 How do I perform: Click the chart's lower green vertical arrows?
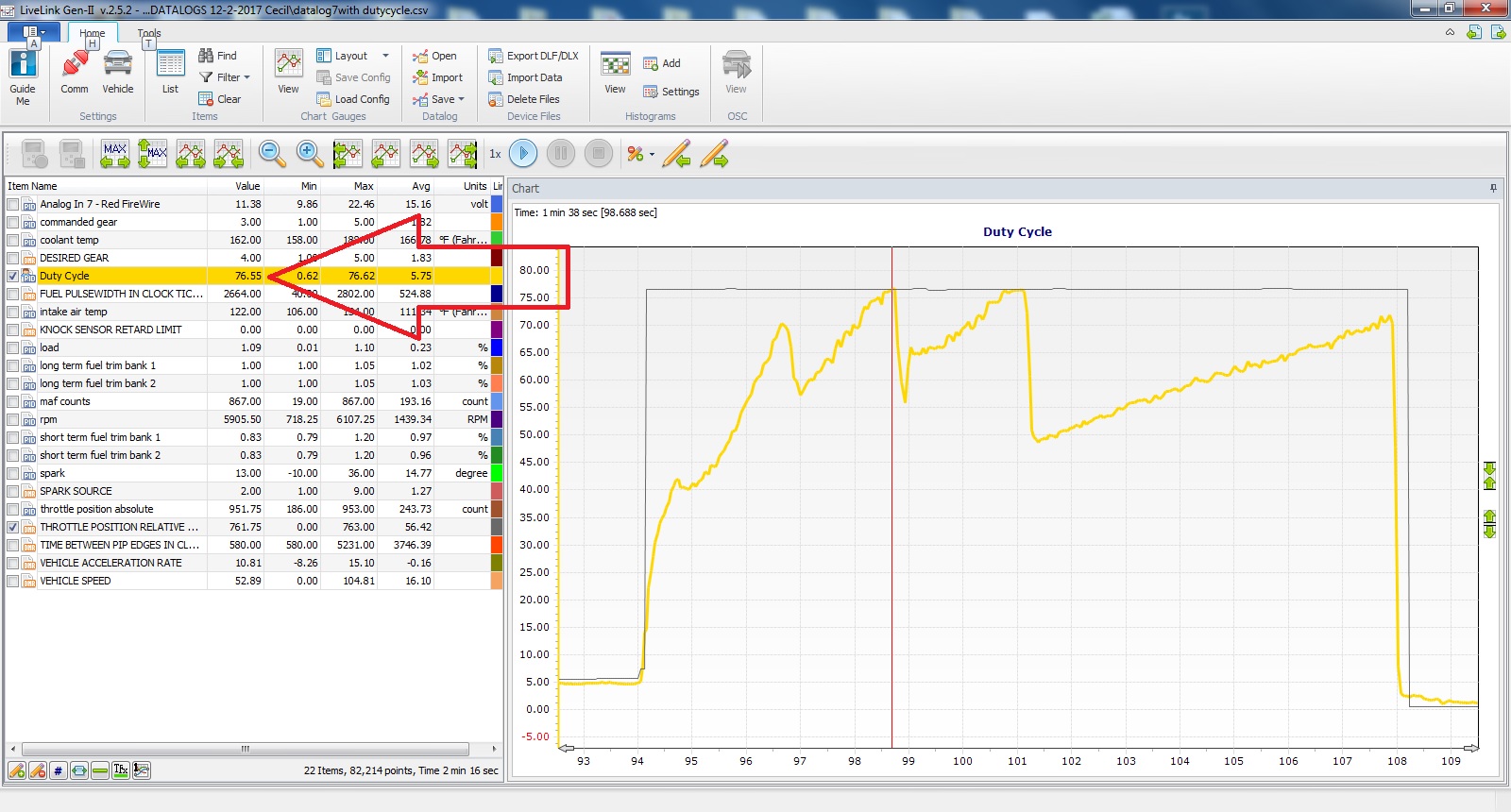(1489, 524)
